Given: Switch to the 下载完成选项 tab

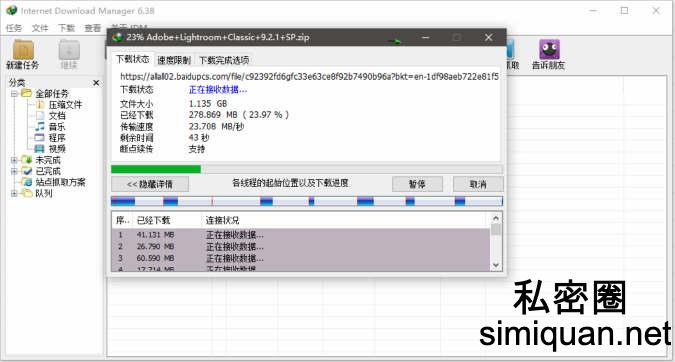Looking at the screenshot, I should (224, 60).
